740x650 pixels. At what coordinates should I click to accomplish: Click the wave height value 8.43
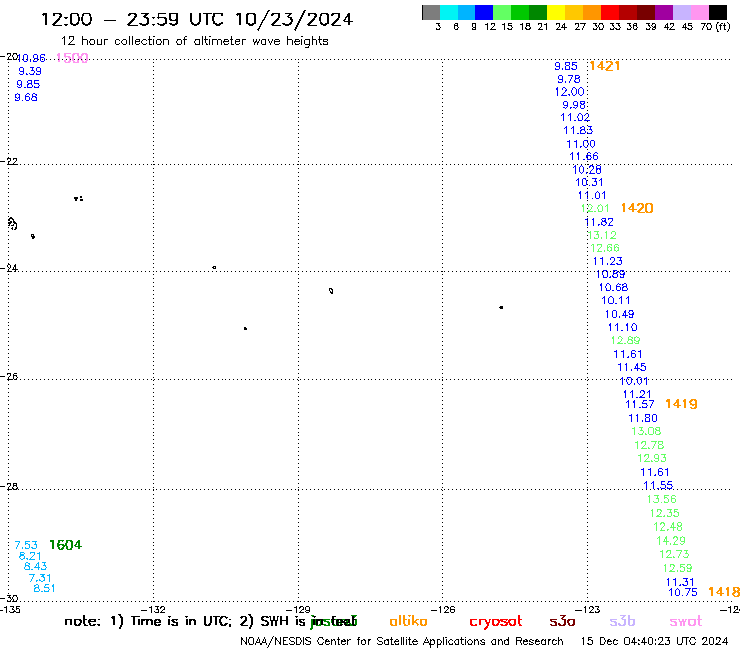(35, 566)
